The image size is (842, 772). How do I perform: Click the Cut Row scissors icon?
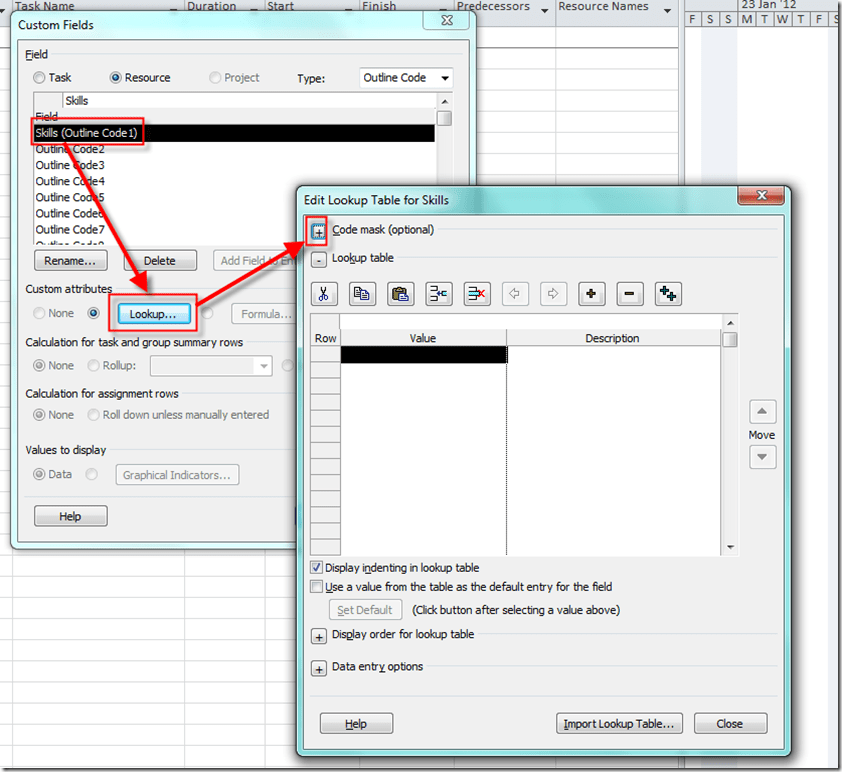pyautogui.click(x=324, y=294)
